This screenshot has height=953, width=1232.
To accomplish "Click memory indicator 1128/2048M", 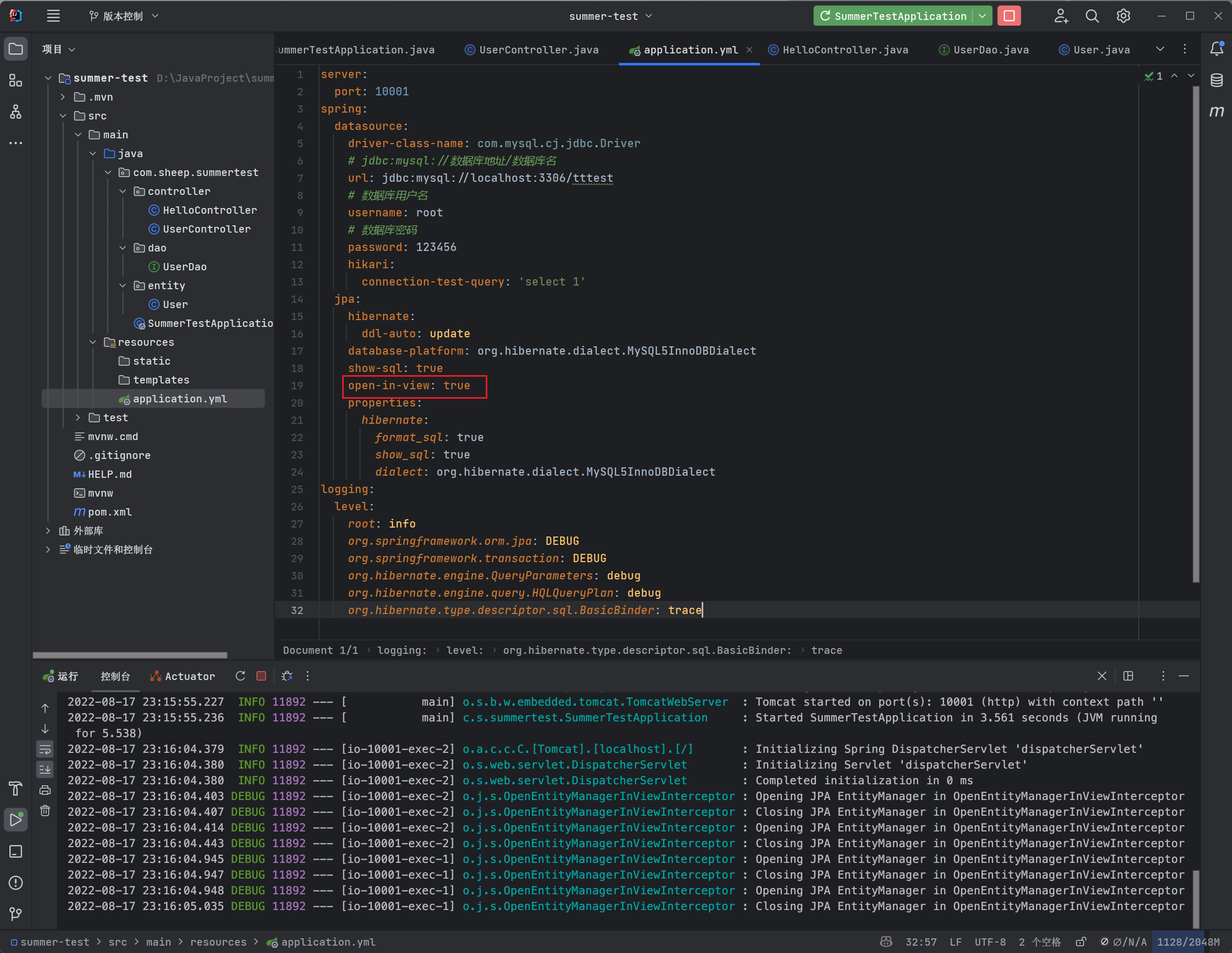I will 1188,941.
